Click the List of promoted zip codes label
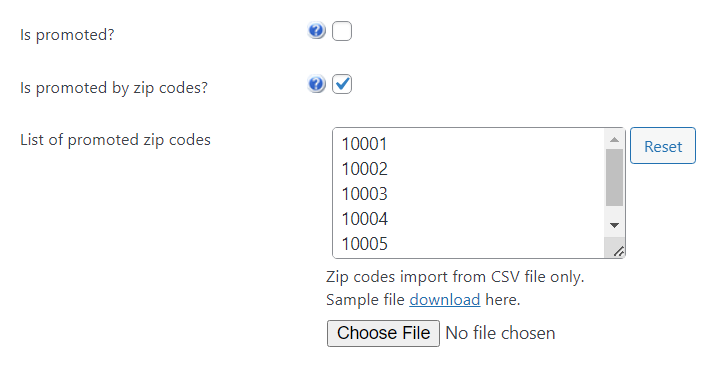 115,140
